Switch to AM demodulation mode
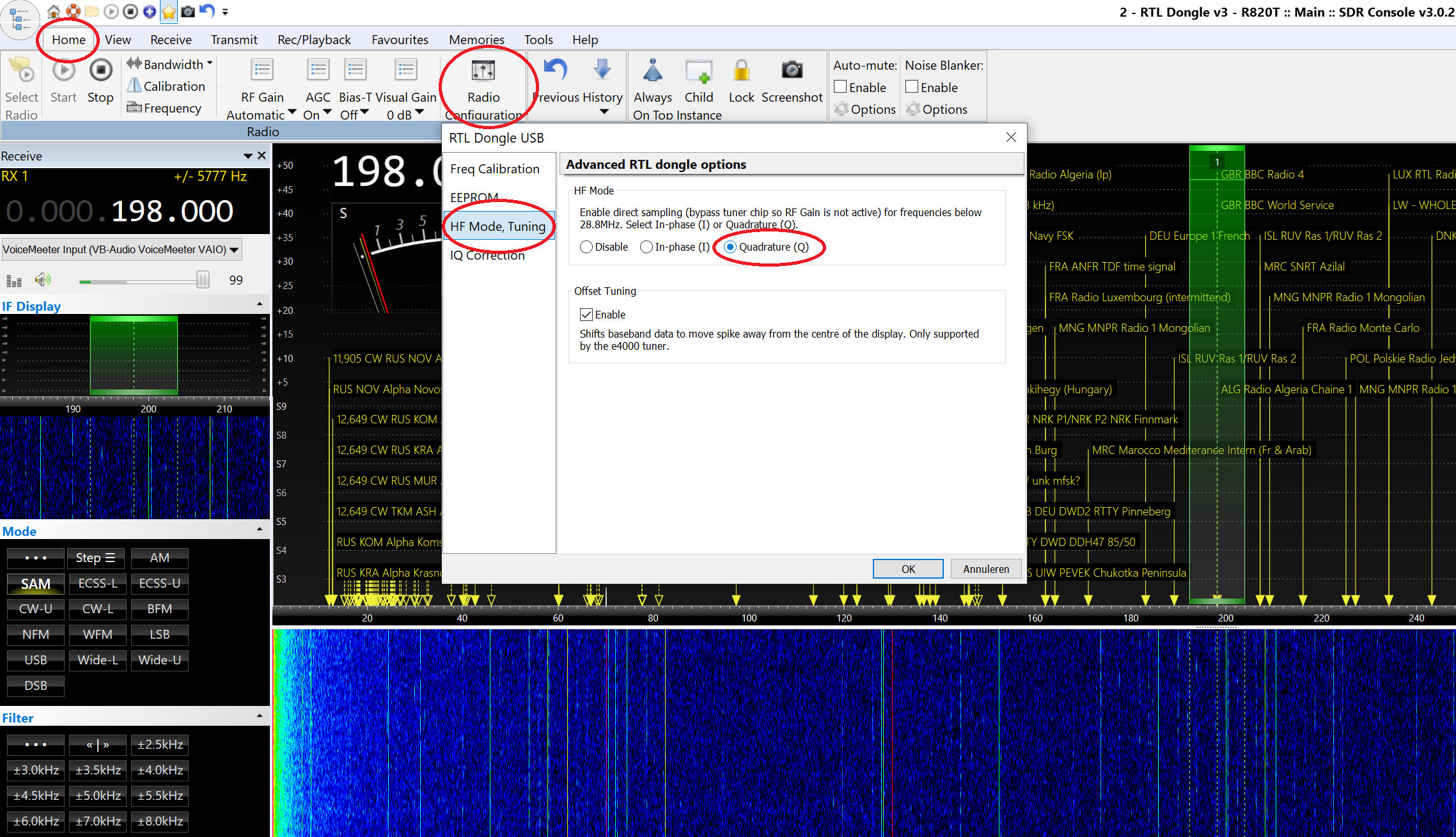 tap(159, 558)
